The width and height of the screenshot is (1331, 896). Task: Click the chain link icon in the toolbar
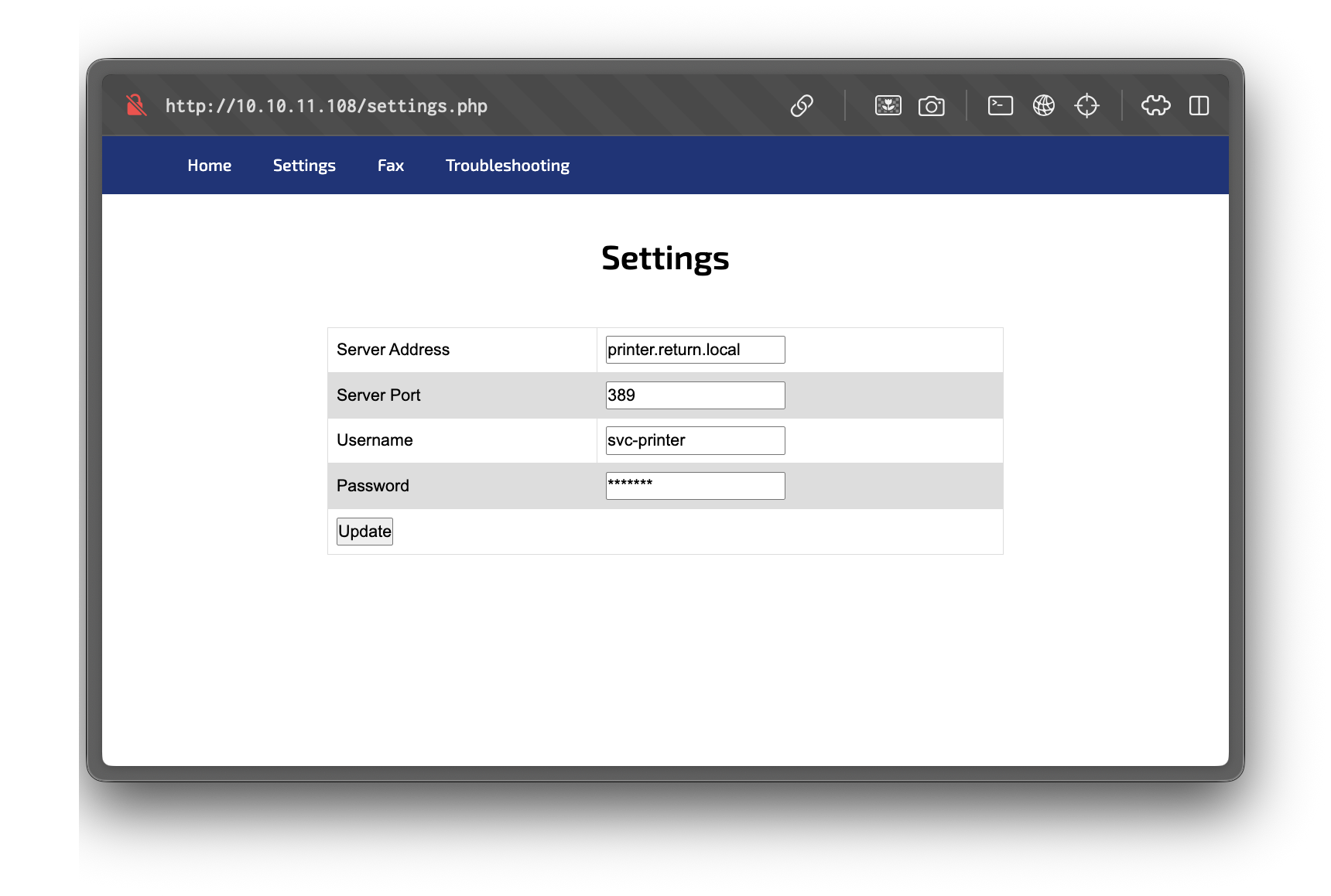coord(802,105)
